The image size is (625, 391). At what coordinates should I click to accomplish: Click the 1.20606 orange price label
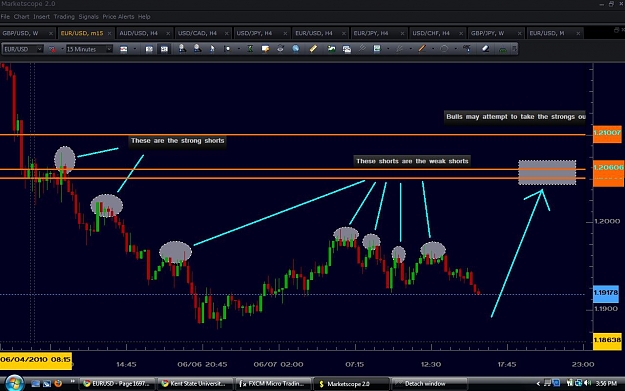pyautogui.click(x=608, y=168)
